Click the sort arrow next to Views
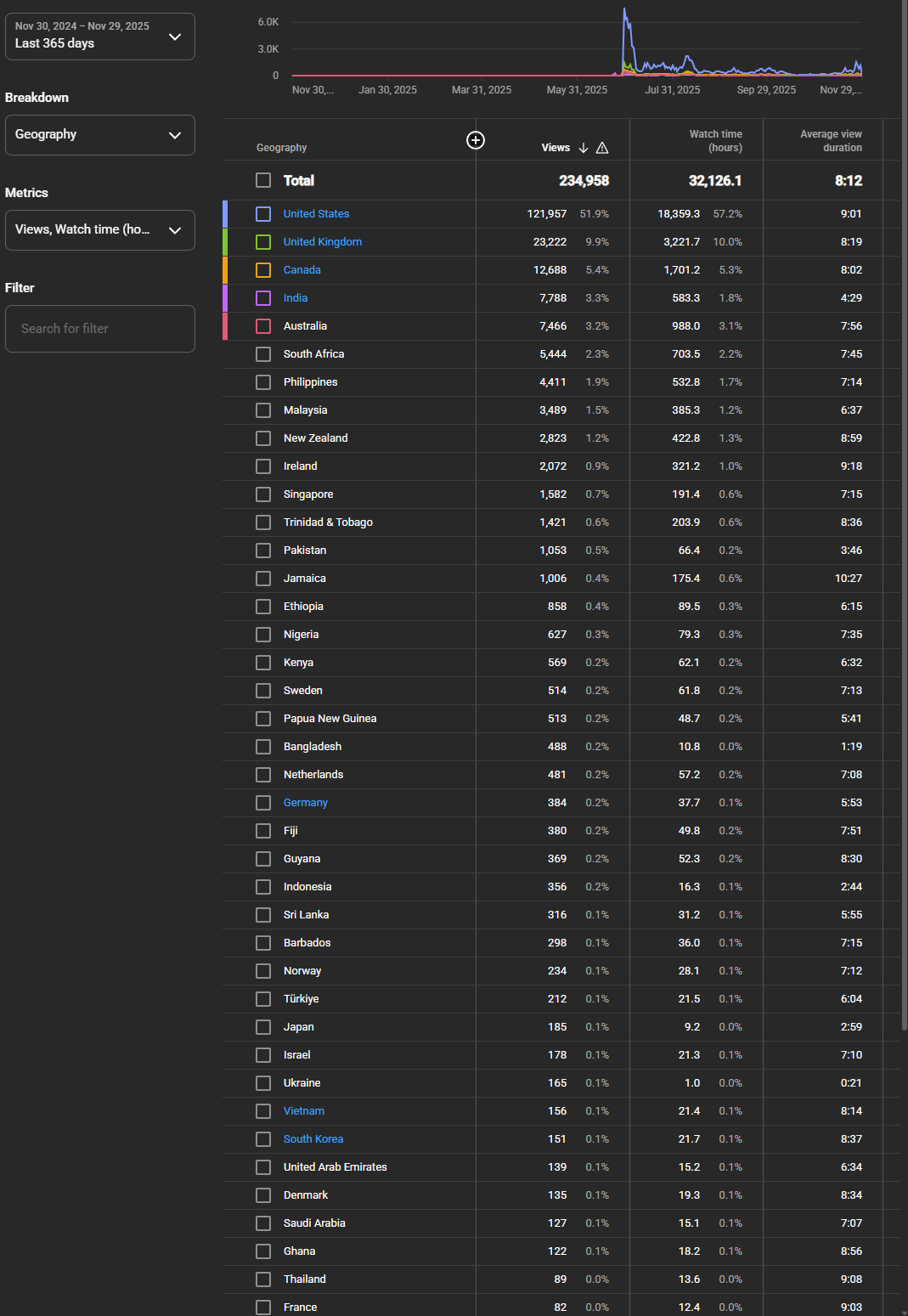908x1316 pixels. 584,148
